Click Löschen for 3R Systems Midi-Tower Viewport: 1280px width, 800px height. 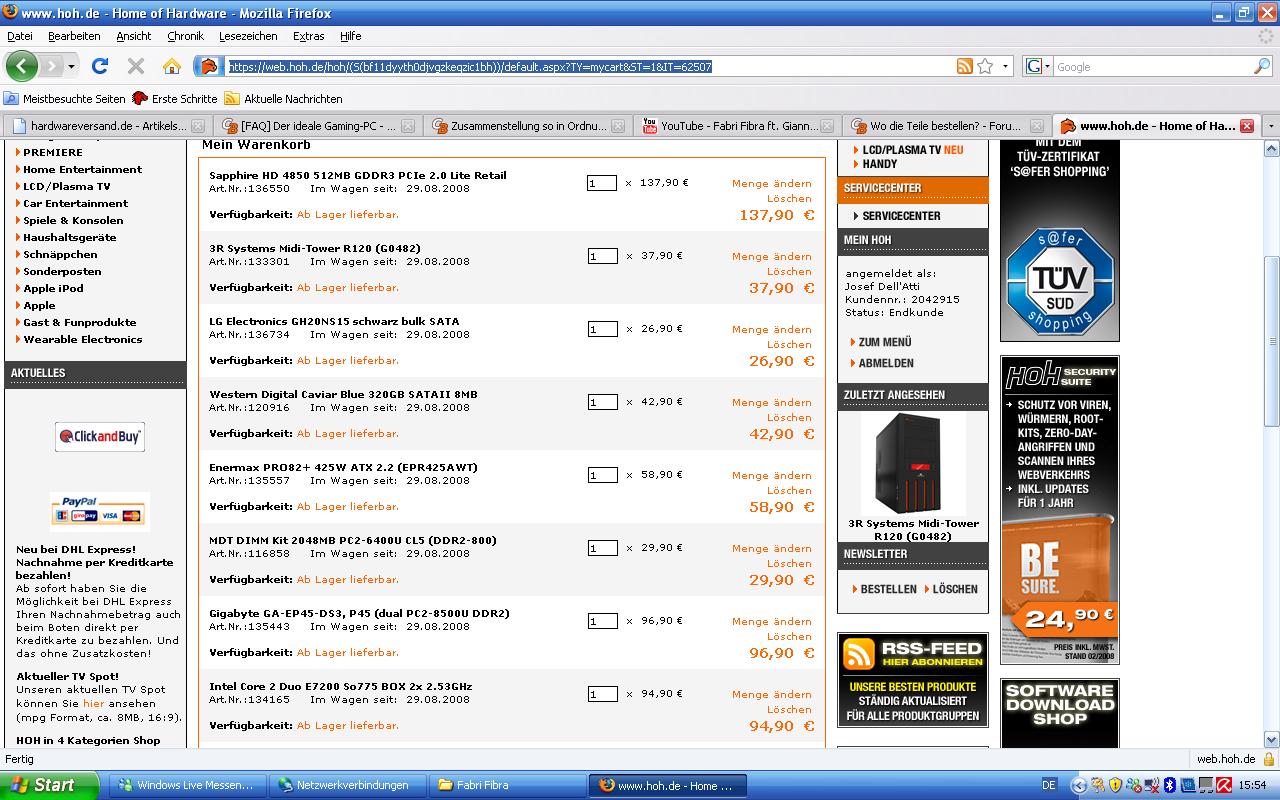coord(790,271)
